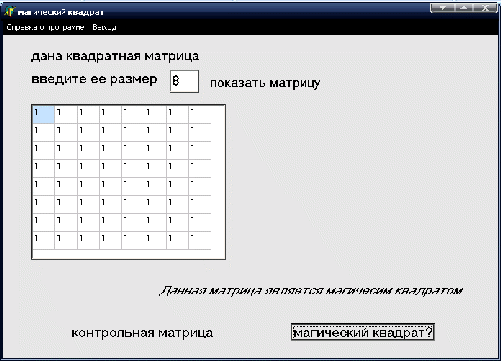Click the application icon in the title bar

(10, 11)
